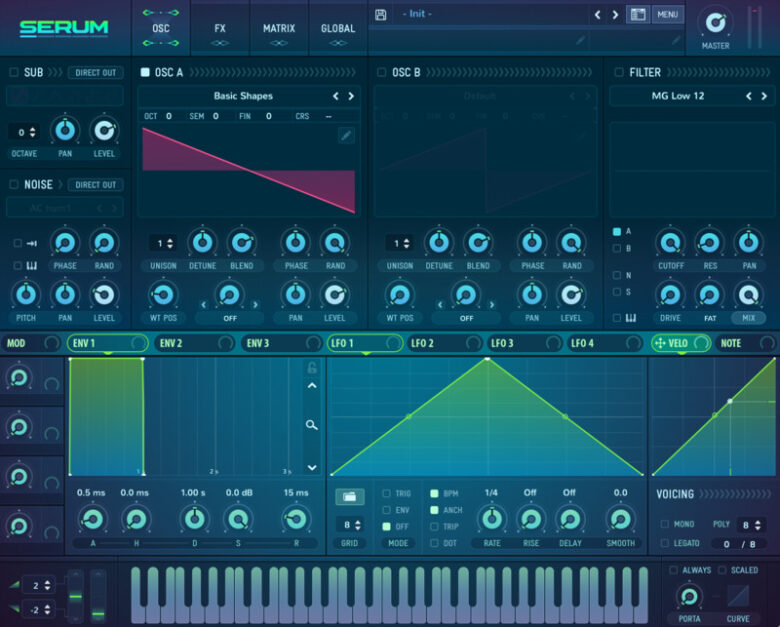Select the LFO 2 modulation tab

point(445,343)
